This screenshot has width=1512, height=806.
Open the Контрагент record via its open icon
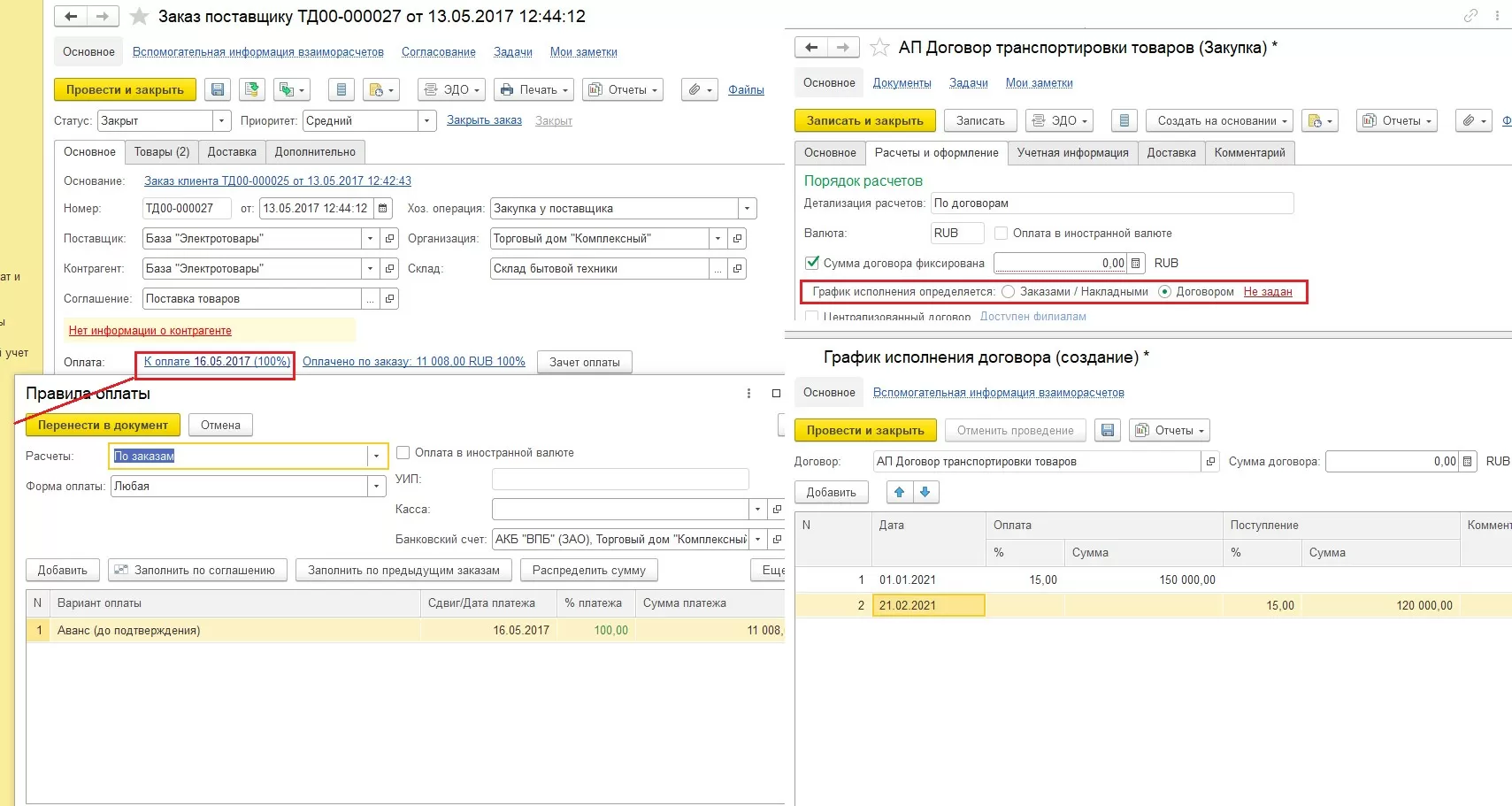389,269
